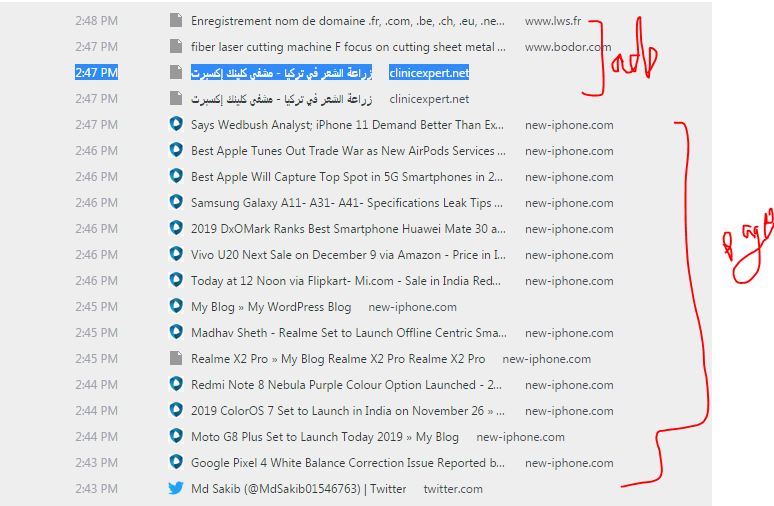This screenshot has height=506, width=774.
Task: Click the Twitter bird icon for Md Sakib
Action: click(176, 488)
